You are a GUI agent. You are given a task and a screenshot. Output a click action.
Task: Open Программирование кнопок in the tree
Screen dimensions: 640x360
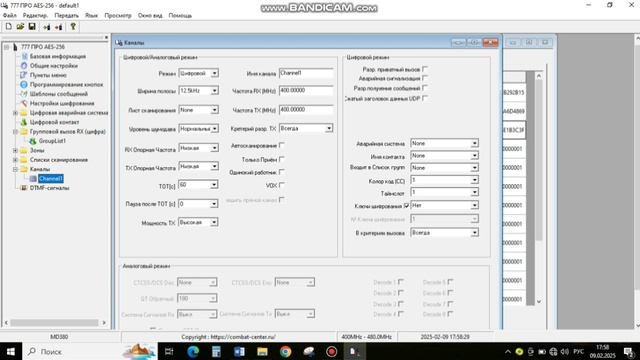(67, 84)
